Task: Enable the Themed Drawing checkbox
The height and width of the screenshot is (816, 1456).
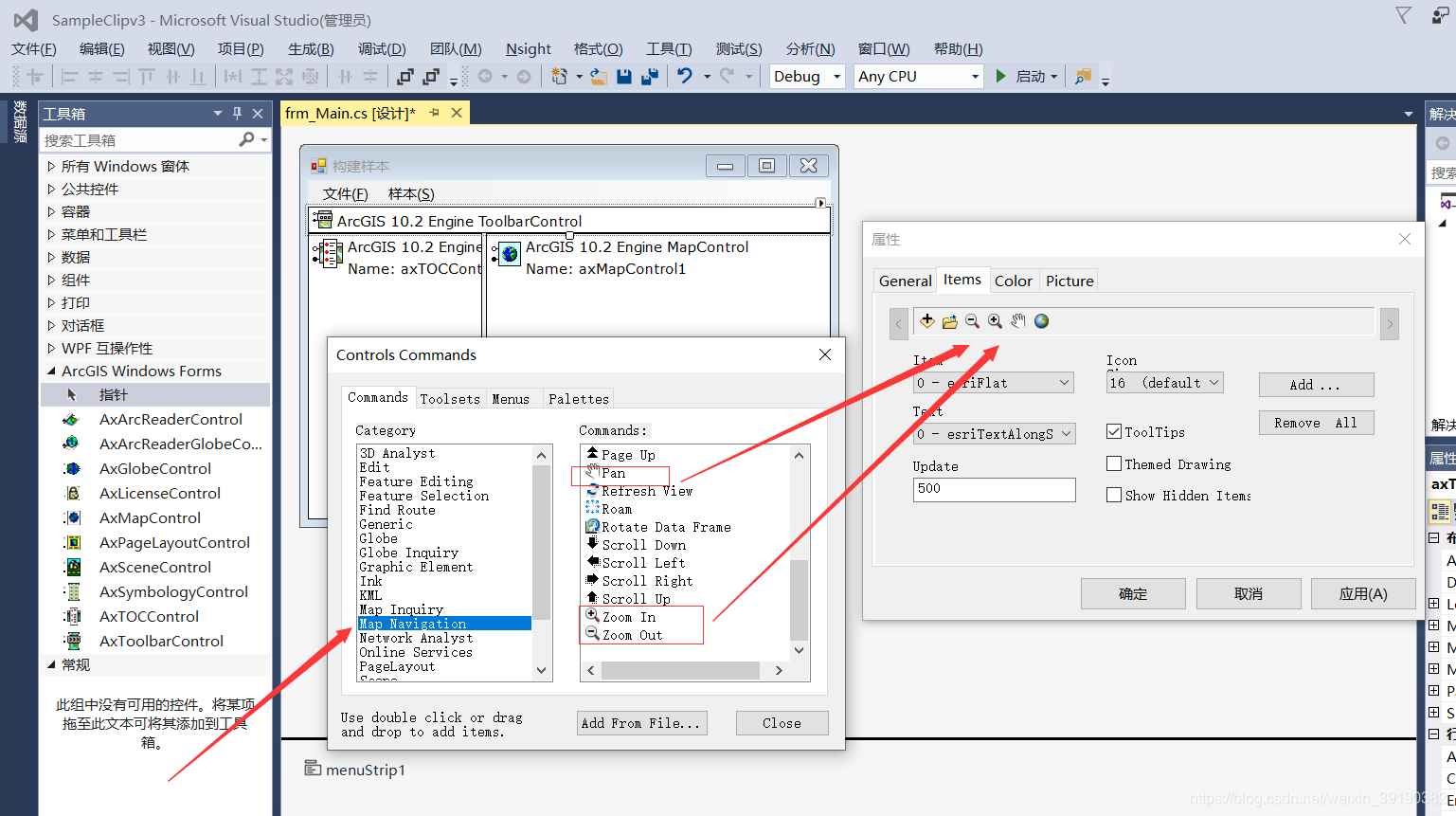Action: 1114,463
